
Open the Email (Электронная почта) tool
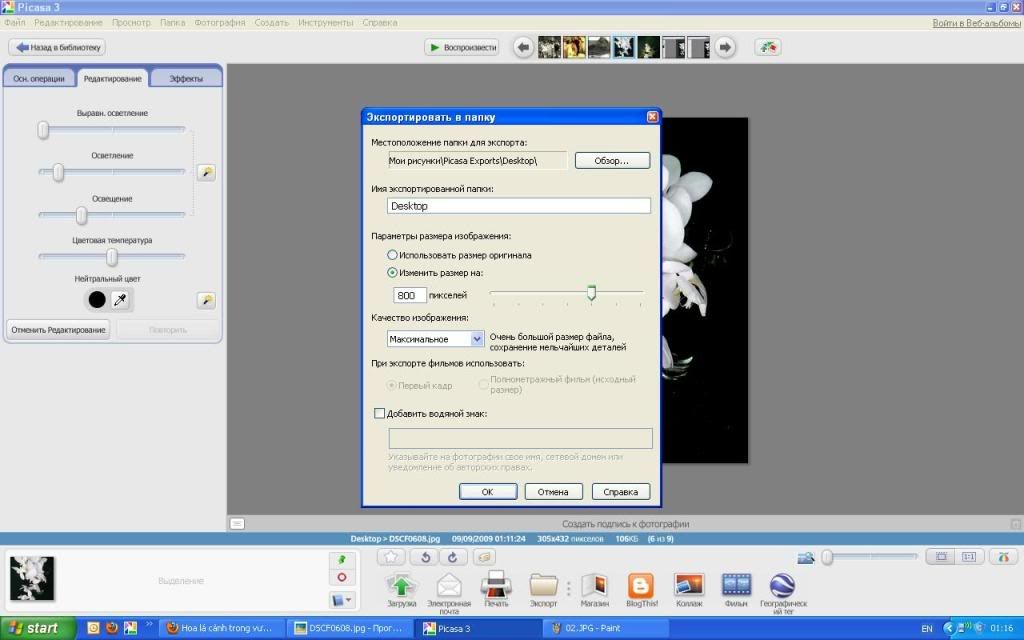(449, 585)
